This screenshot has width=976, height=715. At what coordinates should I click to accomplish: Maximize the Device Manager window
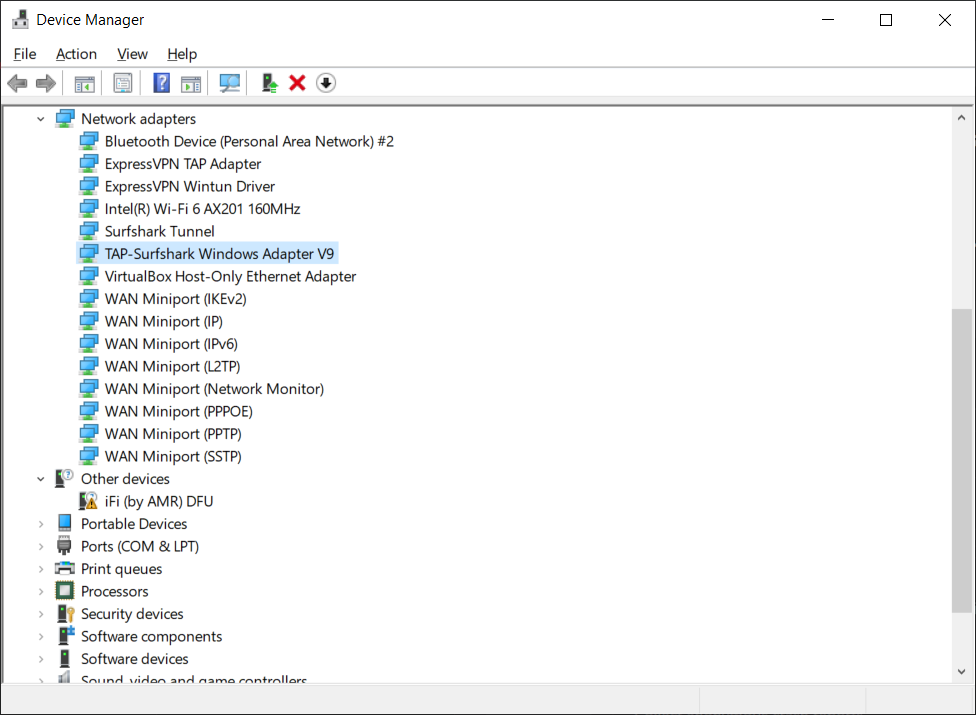[886, 20]
